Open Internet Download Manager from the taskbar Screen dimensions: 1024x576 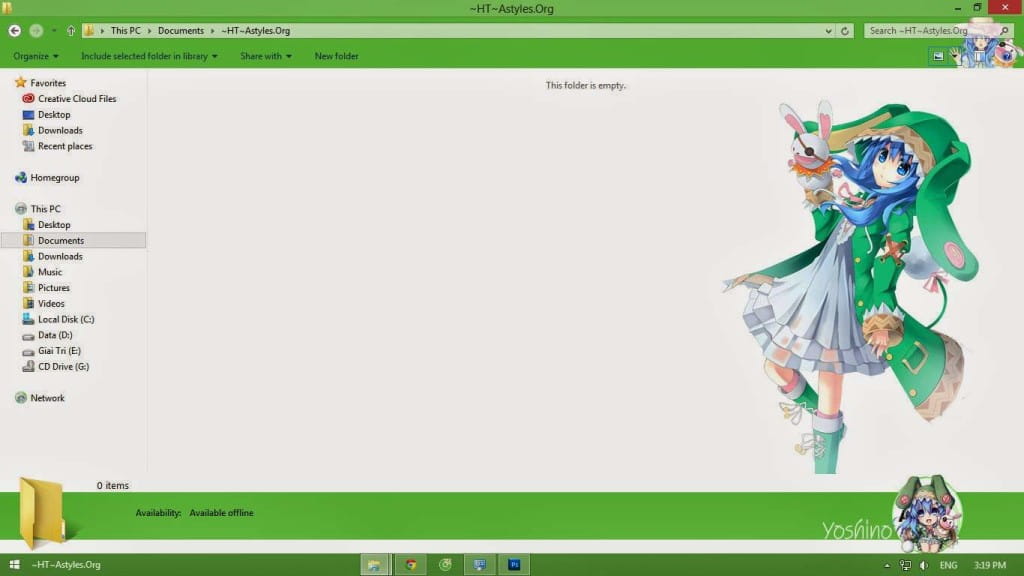click(x=445, y=564)
